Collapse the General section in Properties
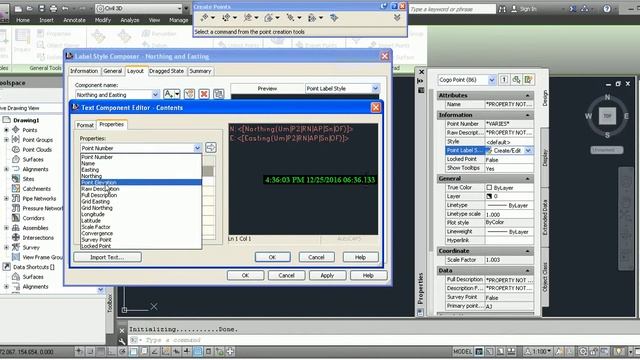The width and height of the screenshot is (640, 360). [527, 179]
